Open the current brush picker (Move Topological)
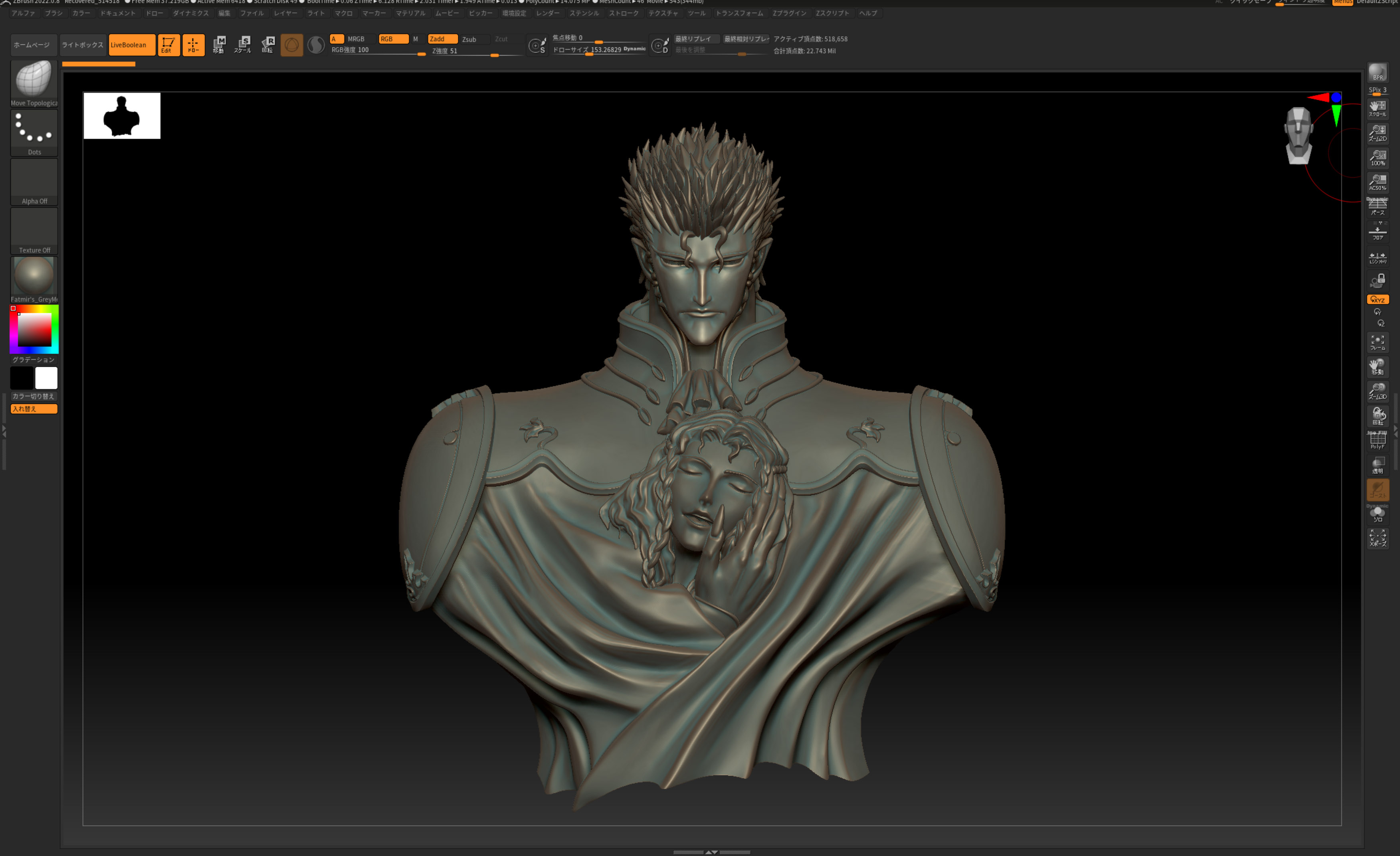This screenshot has width=1400, height=856. [34, 82]
